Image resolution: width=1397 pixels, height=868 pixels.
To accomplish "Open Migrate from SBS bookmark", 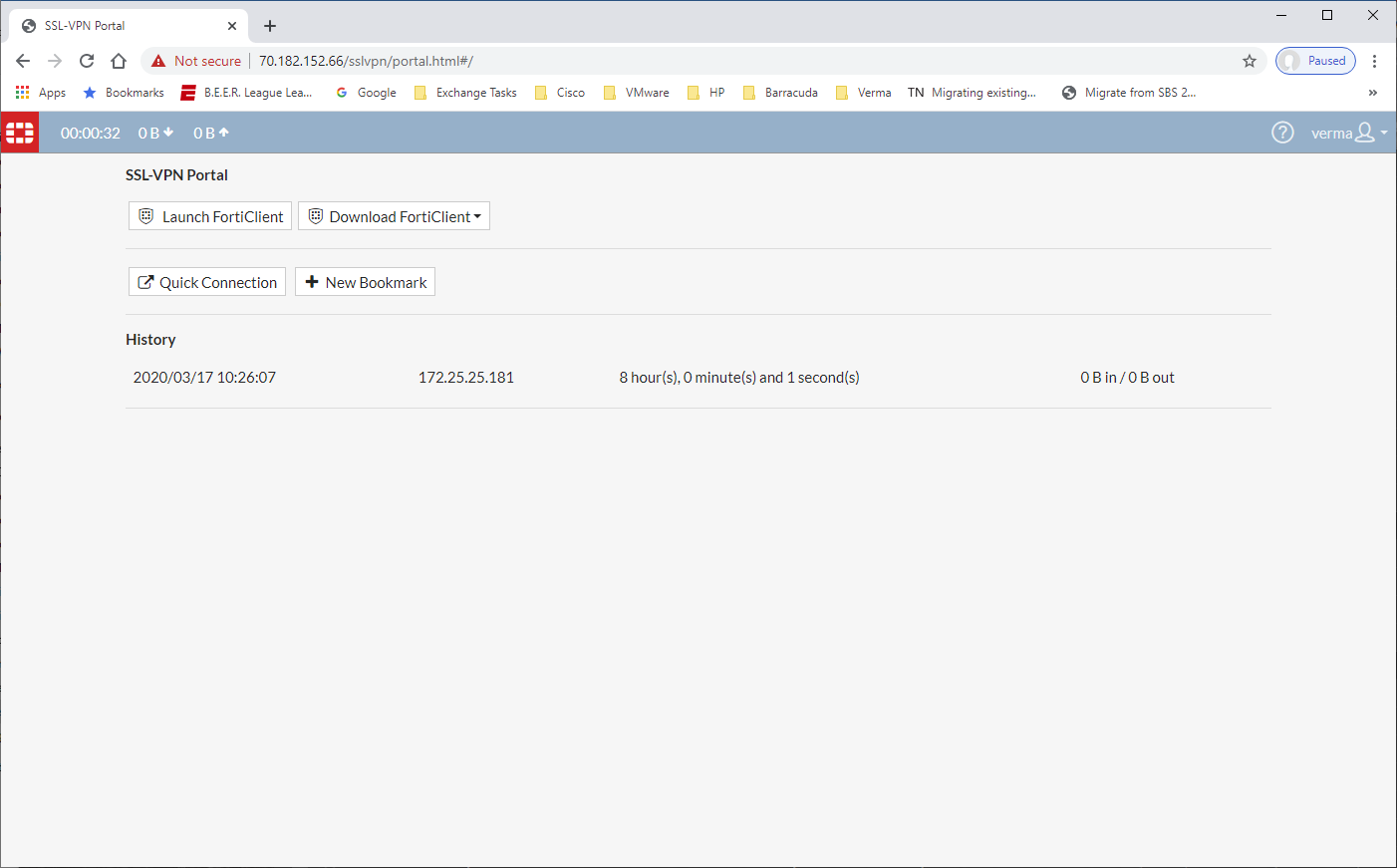I will [1129, 93].
